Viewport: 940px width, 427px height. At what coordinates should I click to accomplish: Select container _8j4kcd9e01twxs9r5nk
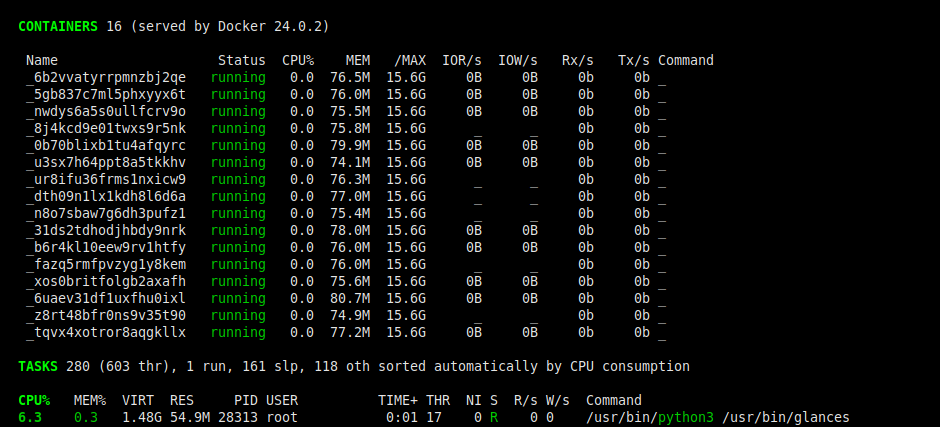click(106, 128)
